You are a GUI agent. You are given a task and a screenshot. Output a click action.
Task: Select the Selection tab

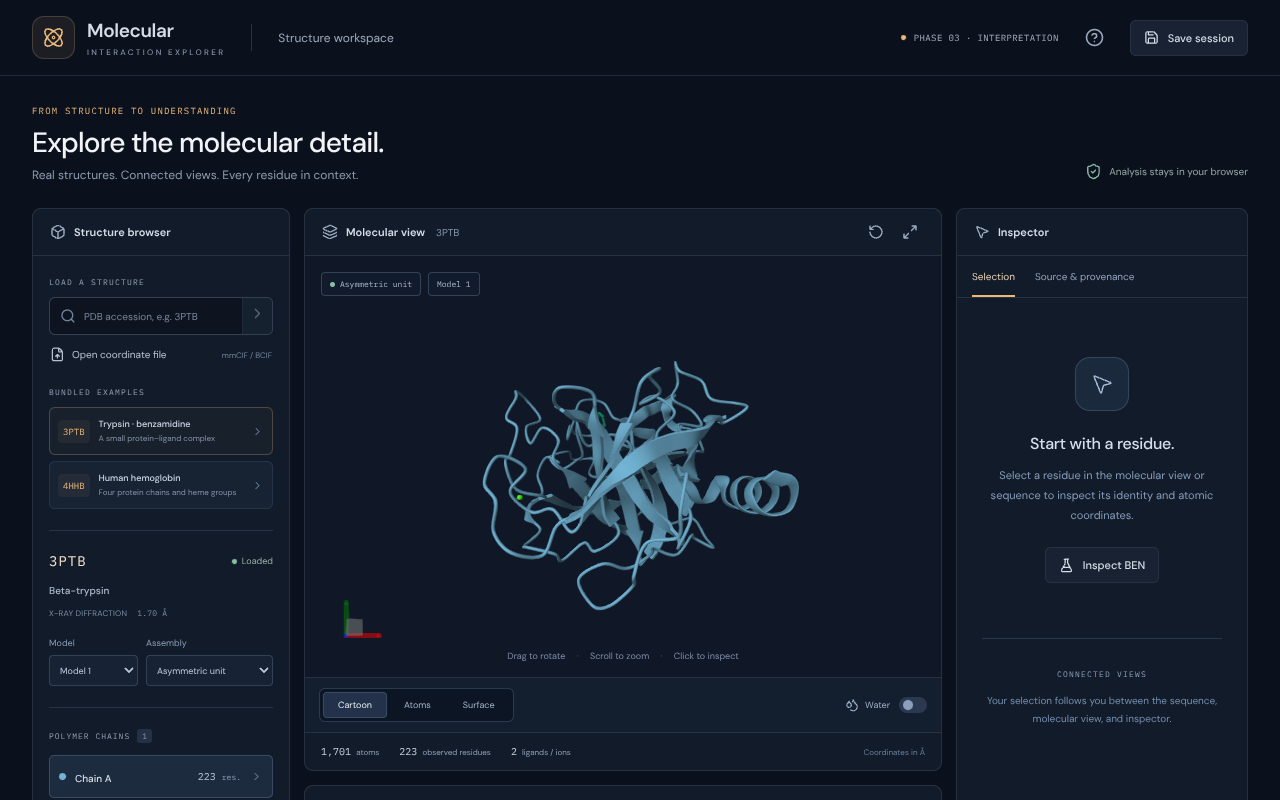point(993,277)
